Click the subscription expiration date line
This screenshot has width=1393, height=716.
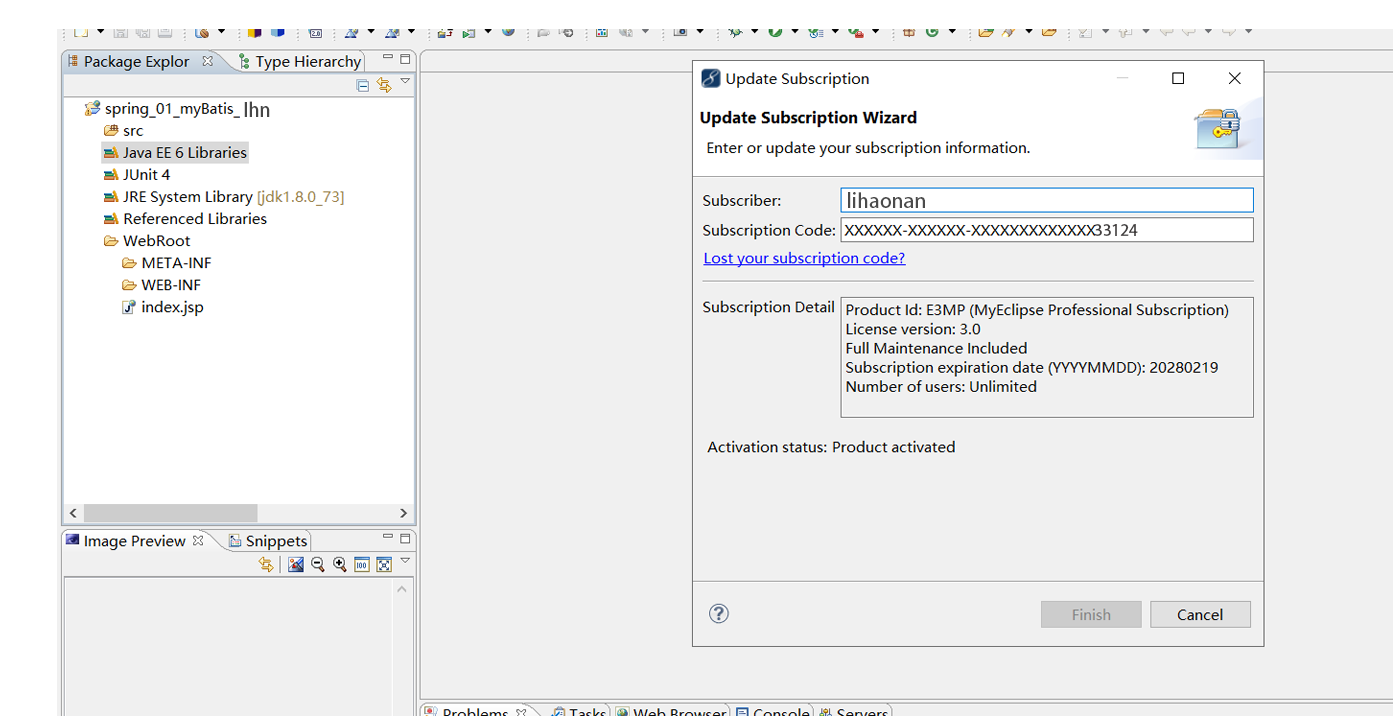(1032, 368)
